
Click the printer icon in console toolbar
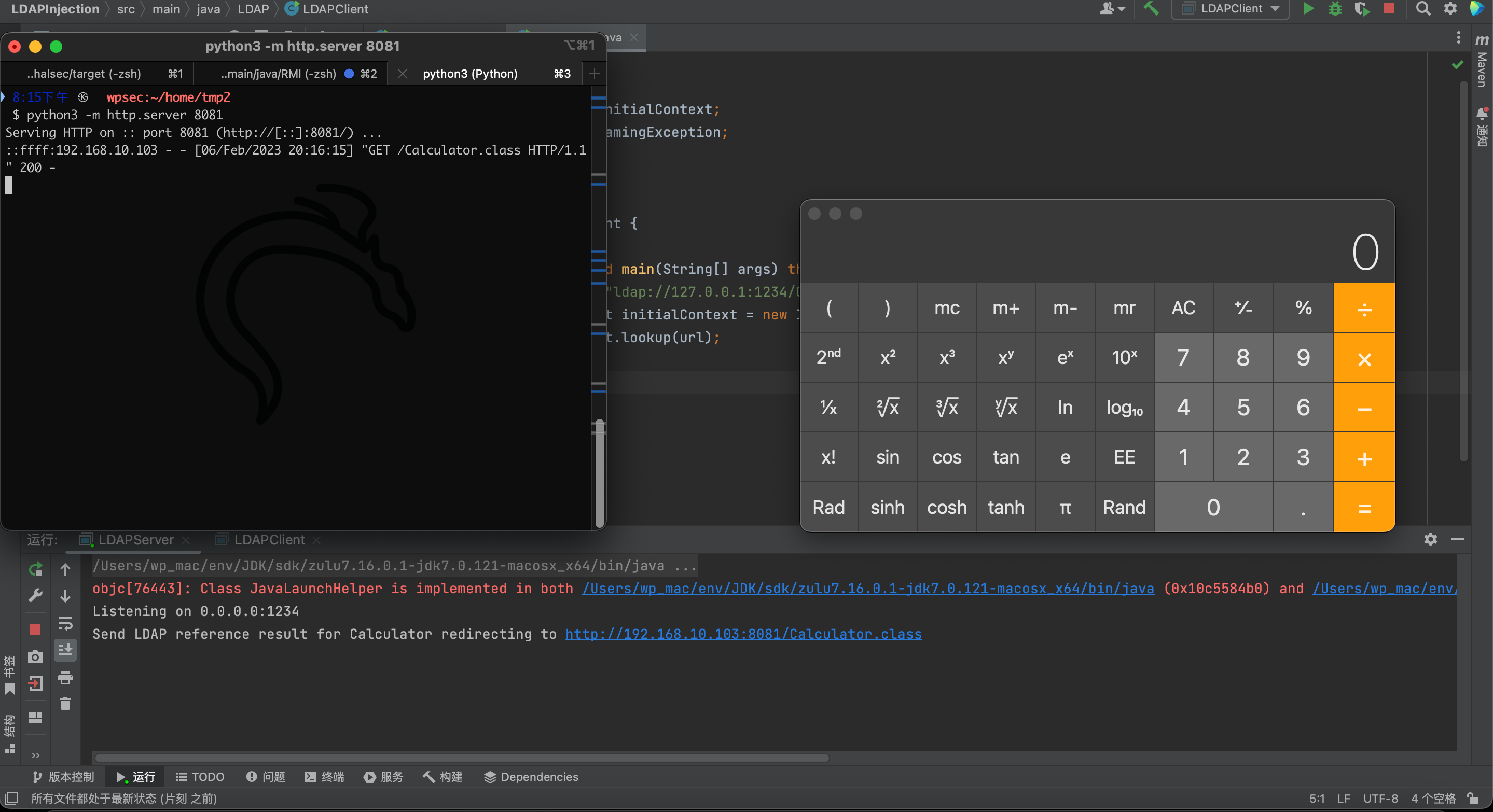(65, 677)
